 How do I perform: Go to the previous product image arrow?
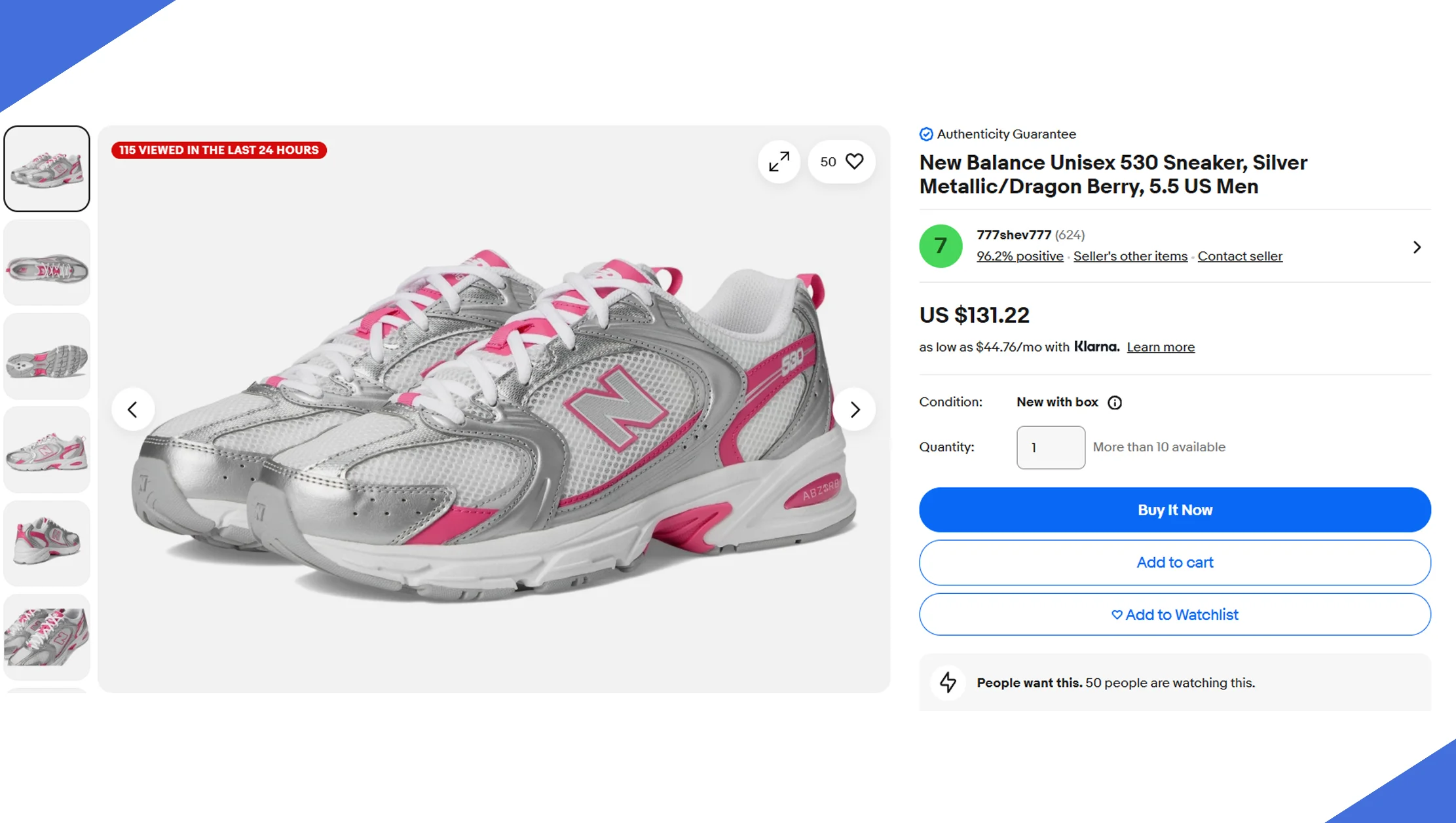133,410
